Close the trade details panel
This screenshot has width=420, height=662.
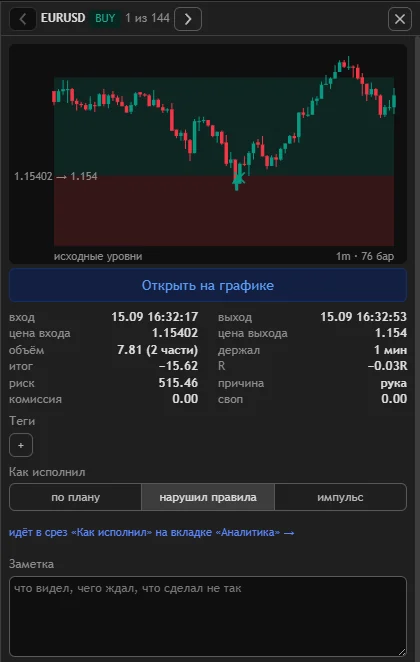pyautogui.click(x=400, y=19)
